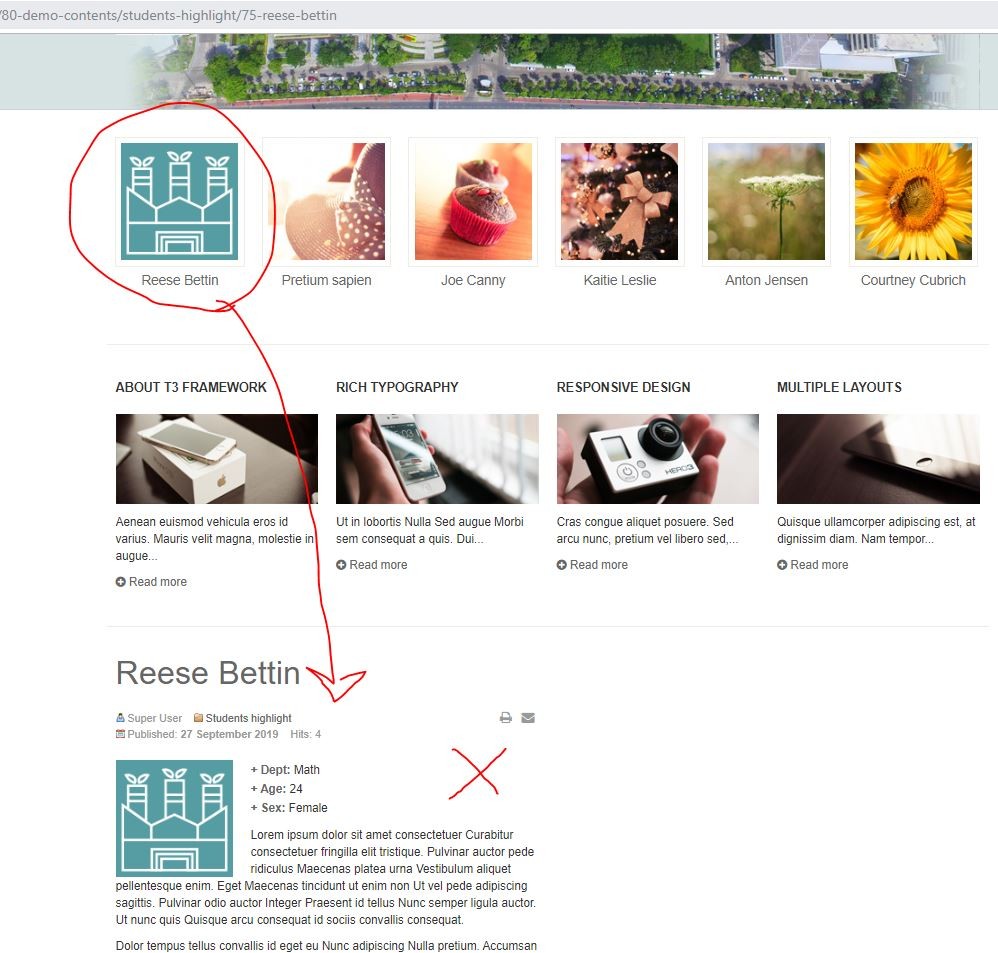Click the Courtney Cubrich name link
Image resolution: width=998 pixels, height=953 pixels.
pos(913,280)
